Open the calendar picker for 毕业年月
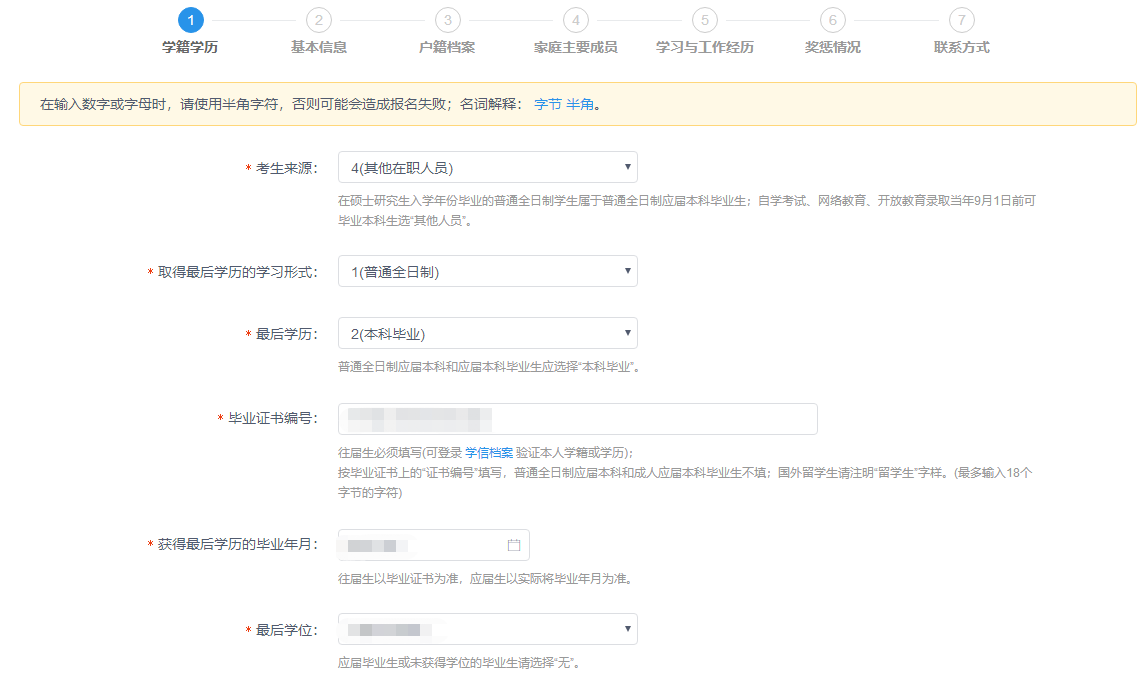Viewport: 1146px width, 688px height. (514, 544)
